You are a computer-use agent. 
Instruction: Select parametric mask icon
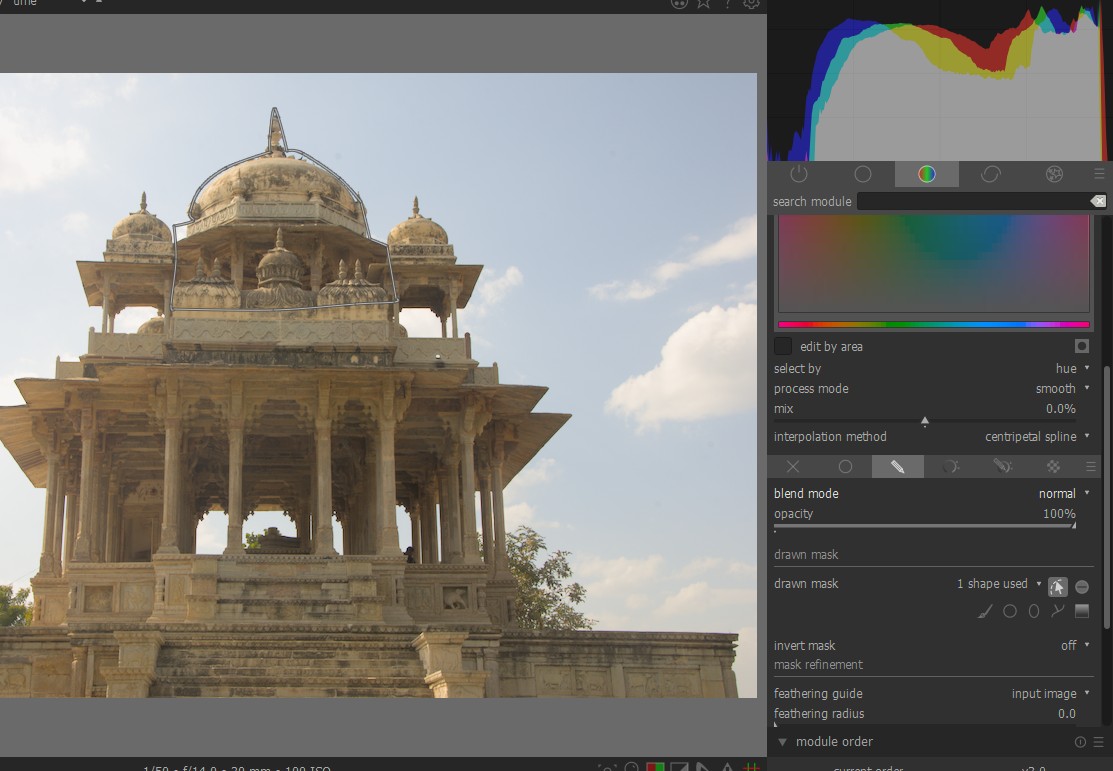click(950, 466)
